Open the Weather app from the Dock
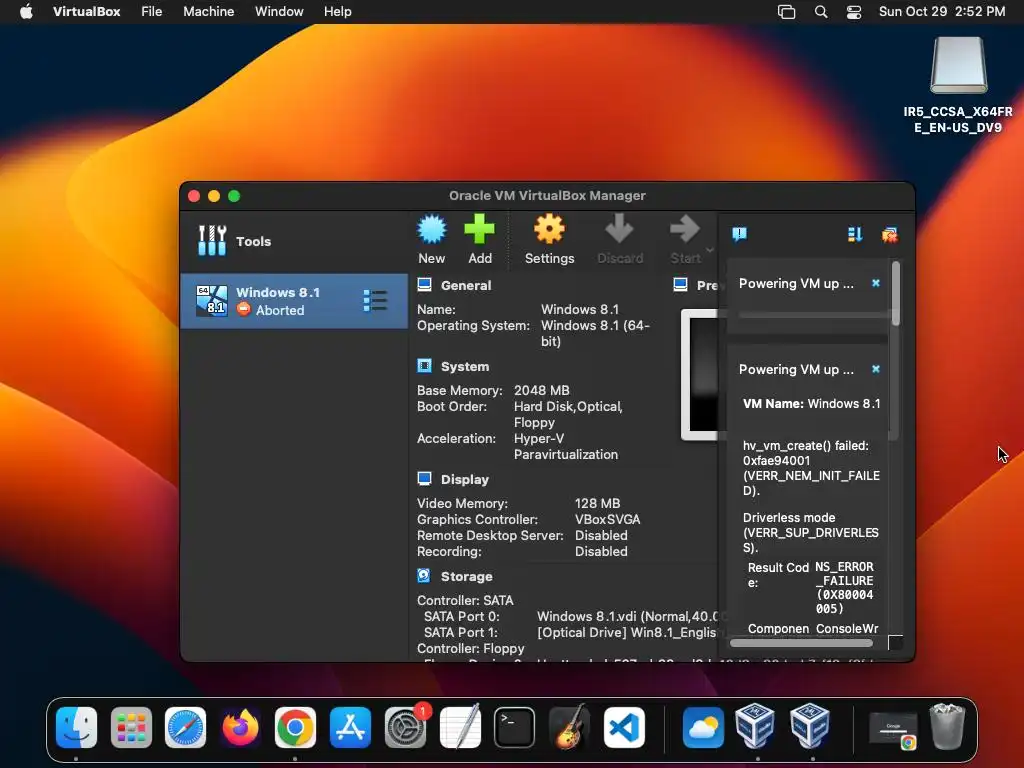 tap(703, 727)
